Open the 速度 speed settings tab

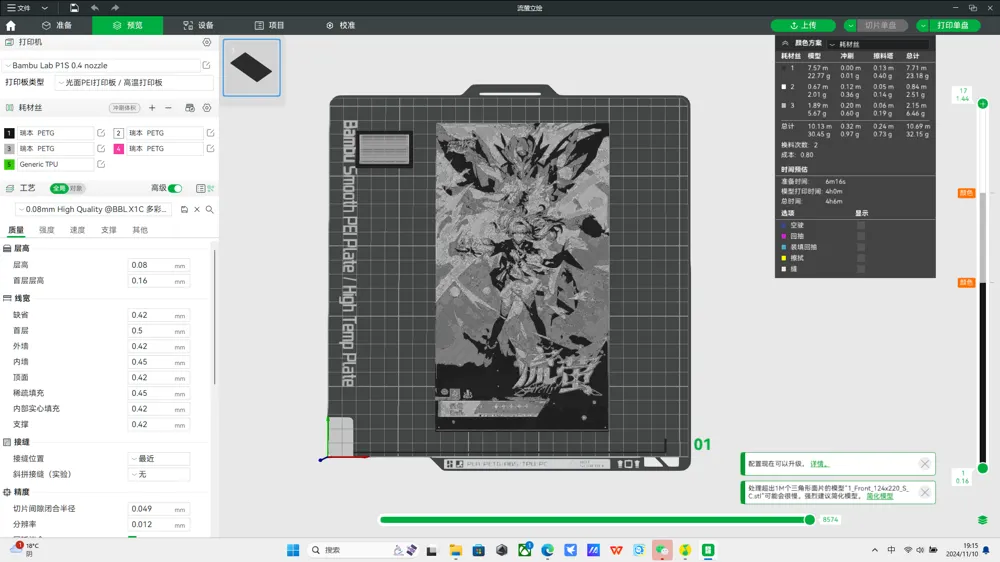coord(77,230)
